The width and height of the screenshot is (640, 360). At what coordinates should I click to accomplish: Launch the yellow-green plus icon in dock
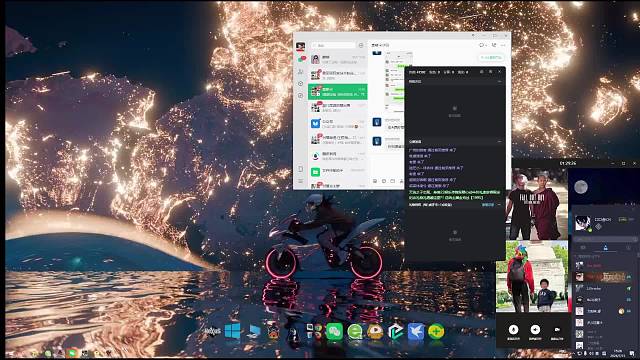point(436,331)
